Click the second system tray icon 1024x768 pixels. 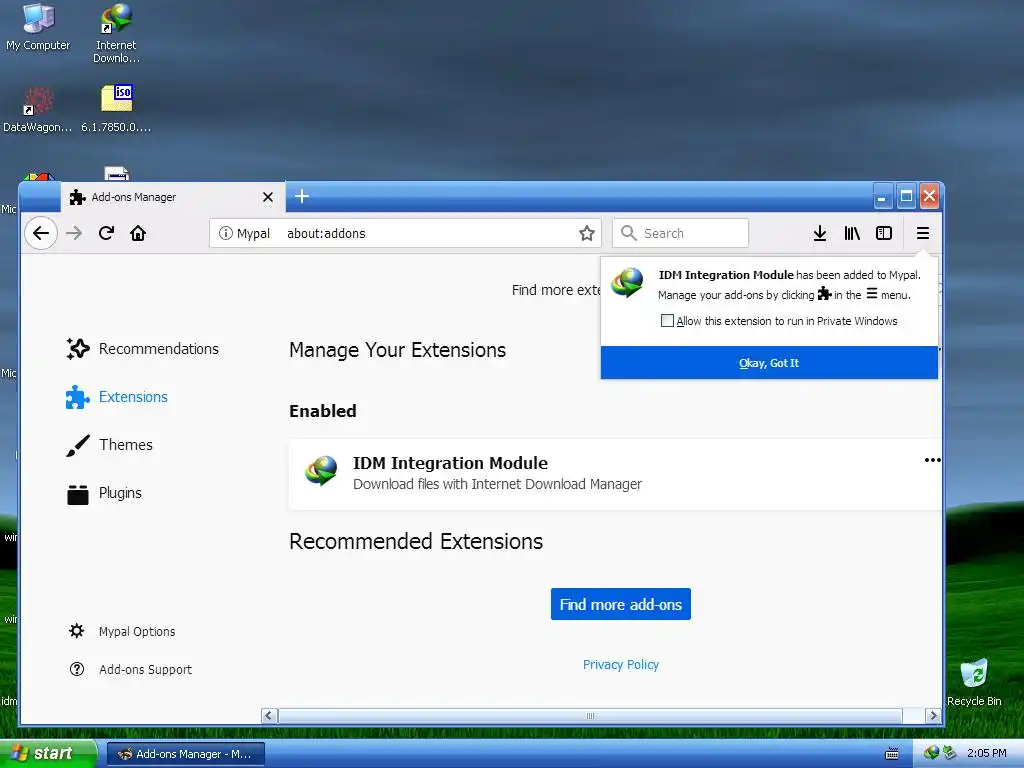click(x=949, y=753)
